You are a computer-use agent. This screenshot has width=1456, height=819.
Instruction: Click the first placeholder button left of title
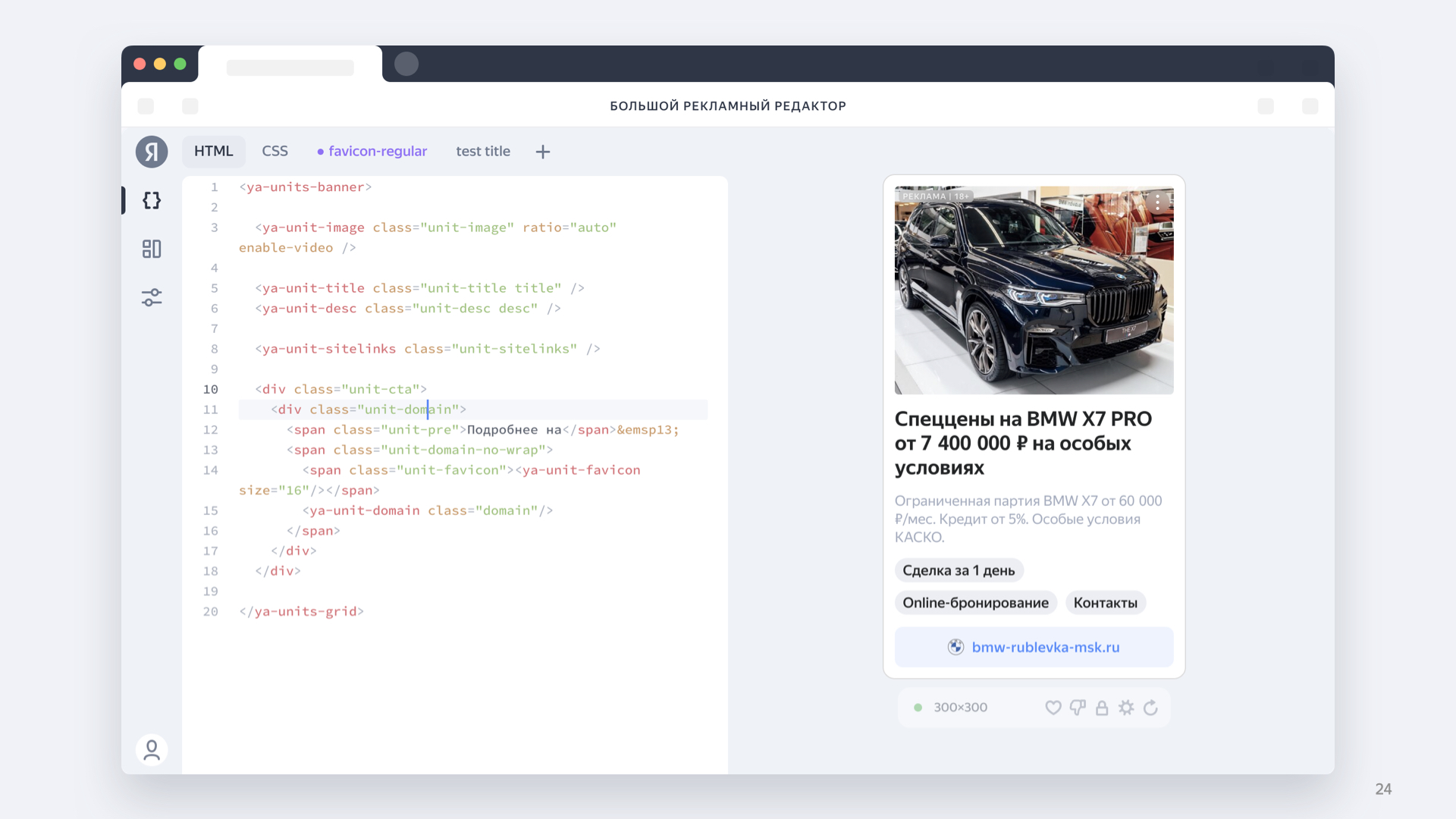click(146, 106)
